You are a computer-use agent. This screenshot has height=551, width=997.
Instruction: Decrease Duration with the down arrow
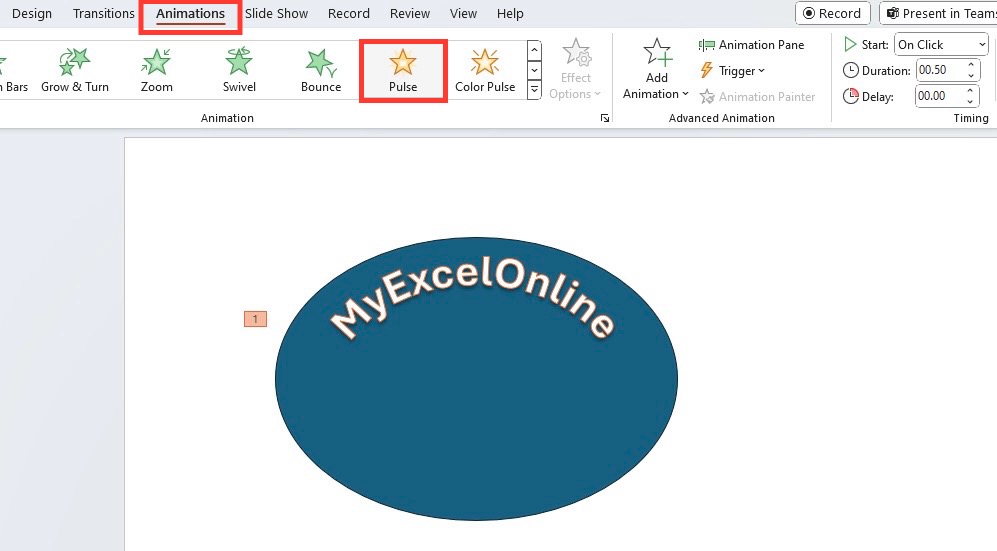(971, 76)
